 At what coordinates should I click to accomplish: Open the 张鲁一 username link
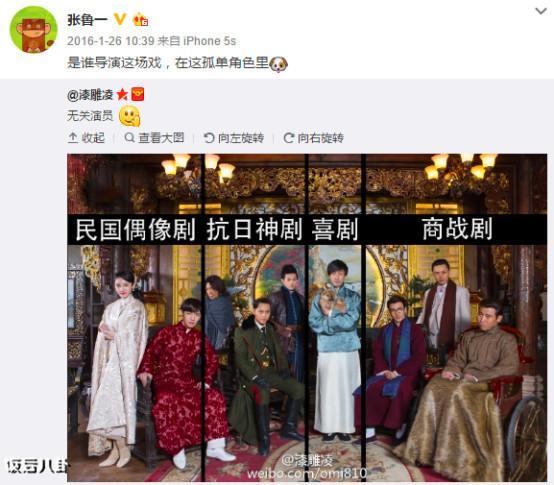click(x=87, y=20)
